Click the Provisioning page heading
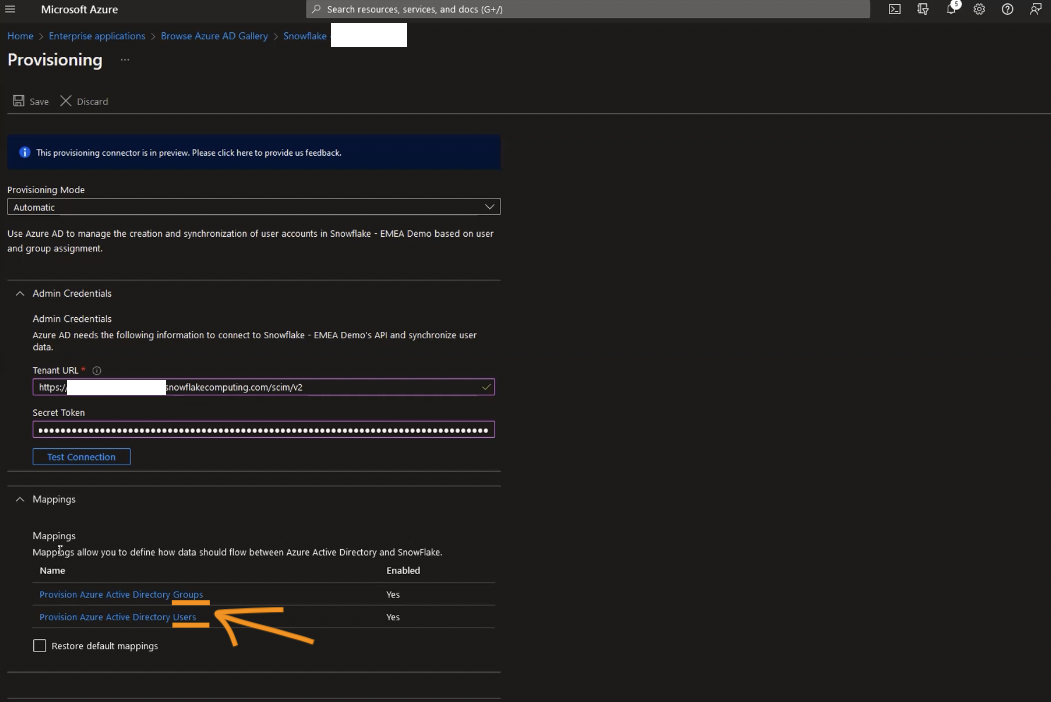Image resolution: width=1051 pixels, height=702 pixels. click(x=55, y=60)
